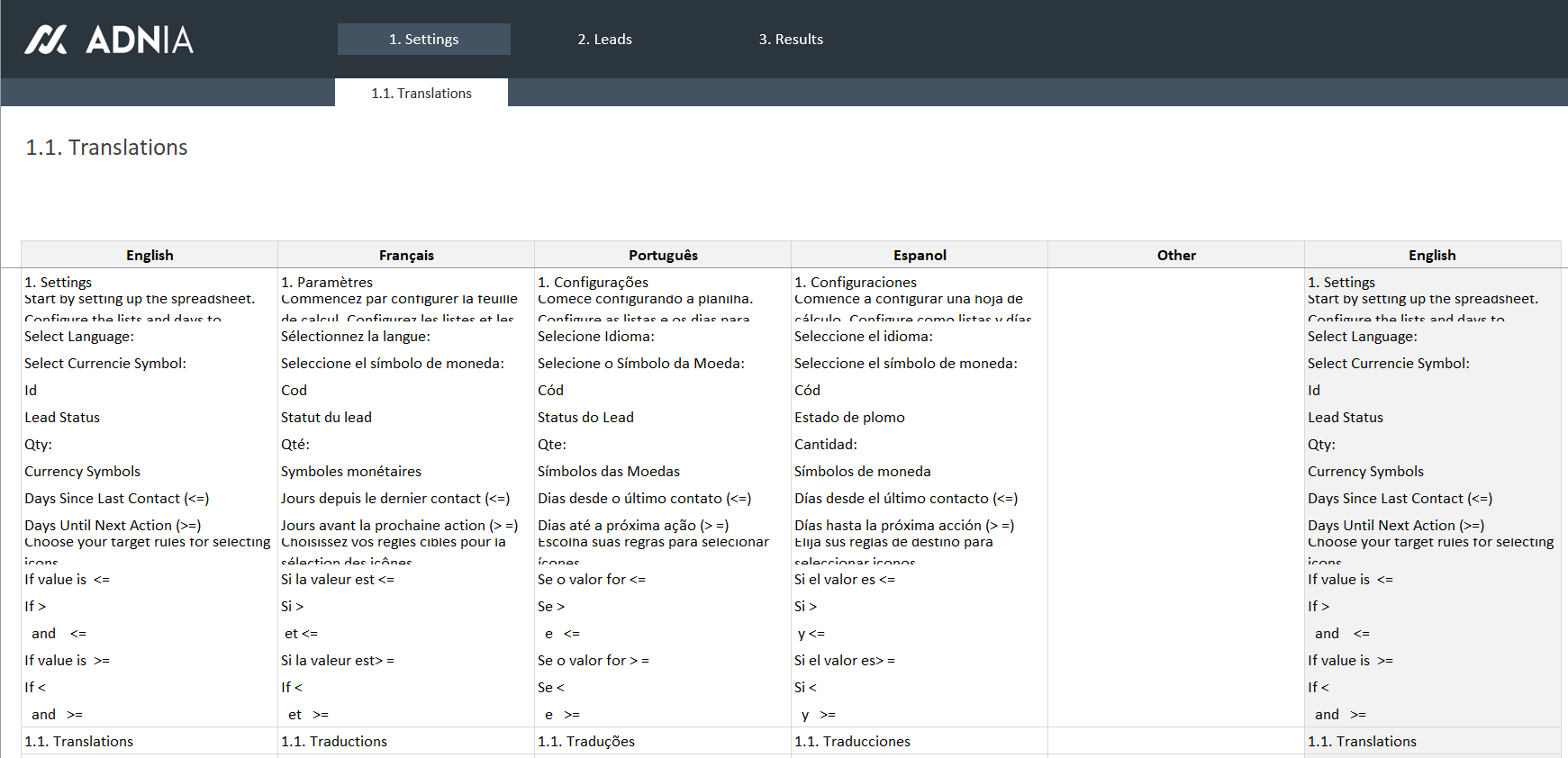The image size is (1568, 758).
Task: Click the Français column header
Action: (406, 256)
